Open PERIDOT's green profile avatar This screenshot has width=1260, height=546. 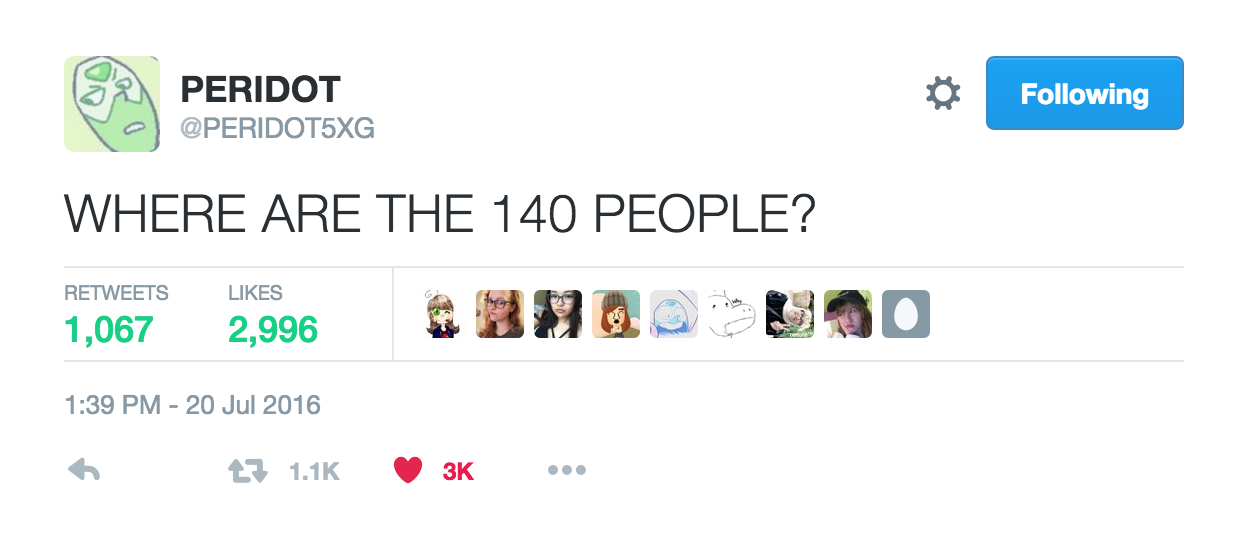[x=112, y=104]
